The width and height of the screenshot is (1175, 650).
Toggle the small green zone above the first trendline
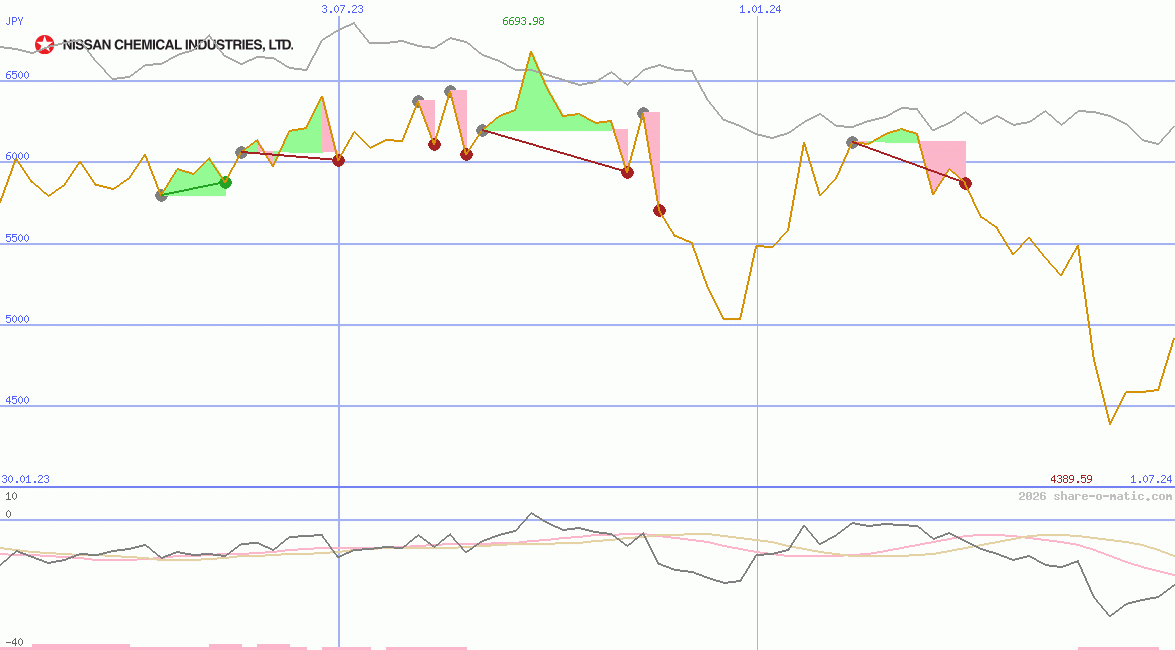tap(195, 180)
